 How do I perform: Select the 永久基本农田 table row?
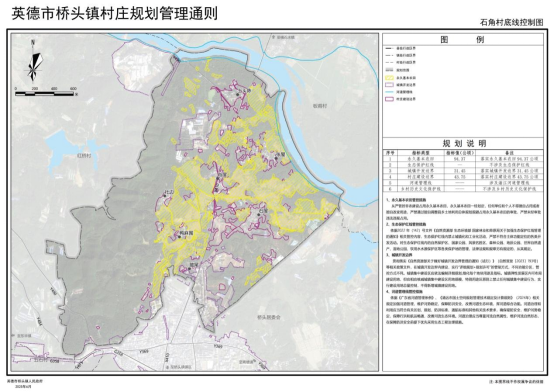(x=463, y=159)
